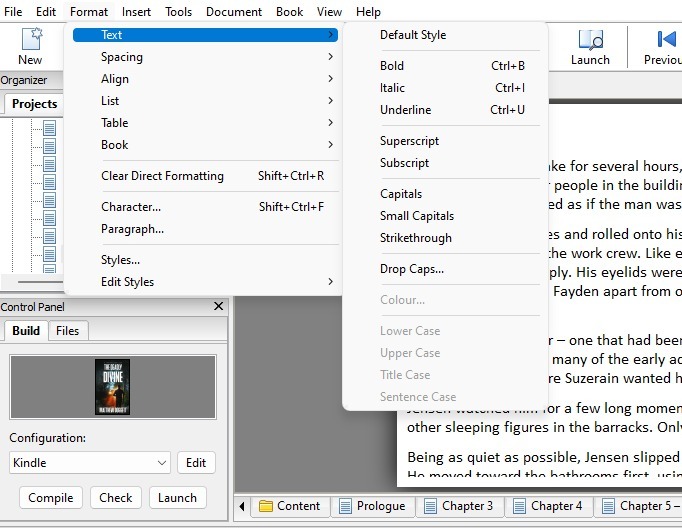The width and height of the screenshot is (682, 528).
Task: Select the Projects tab in Organizer
Action: [x=34, y=104]
